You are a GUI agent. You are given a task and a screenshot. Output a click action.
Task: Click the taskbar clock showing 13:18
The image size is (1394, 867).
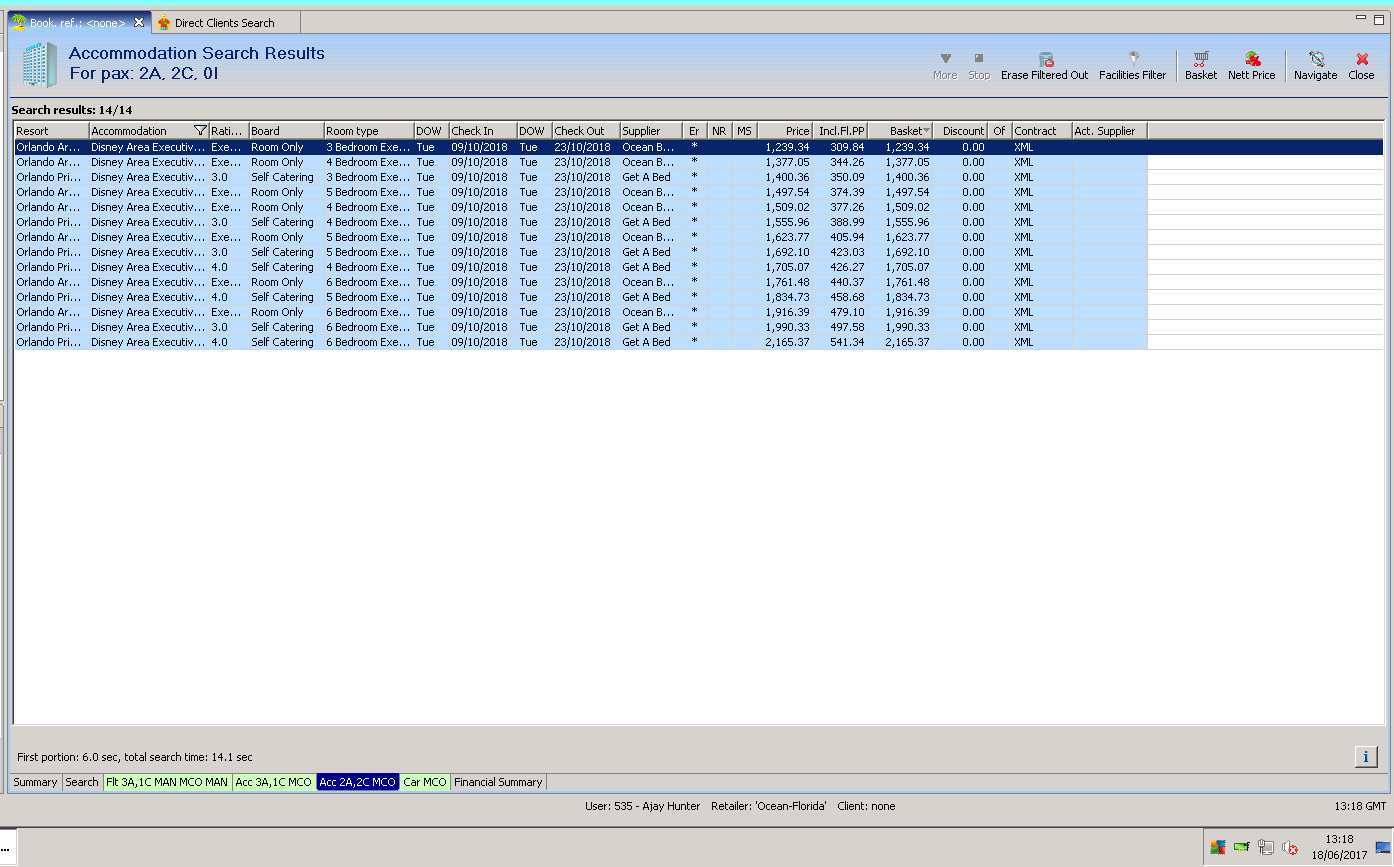pyautogui.click(x=1339, y=847)
